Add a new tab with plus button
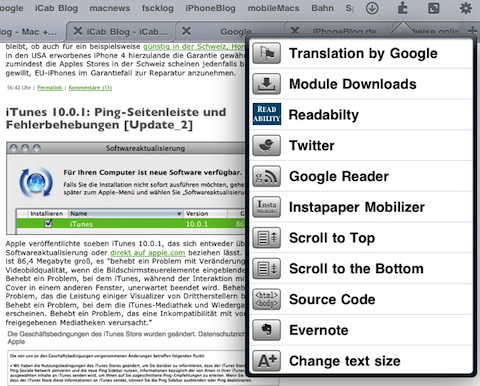The width and height of the screenshot is (480, 386). (x=472, y=31)
